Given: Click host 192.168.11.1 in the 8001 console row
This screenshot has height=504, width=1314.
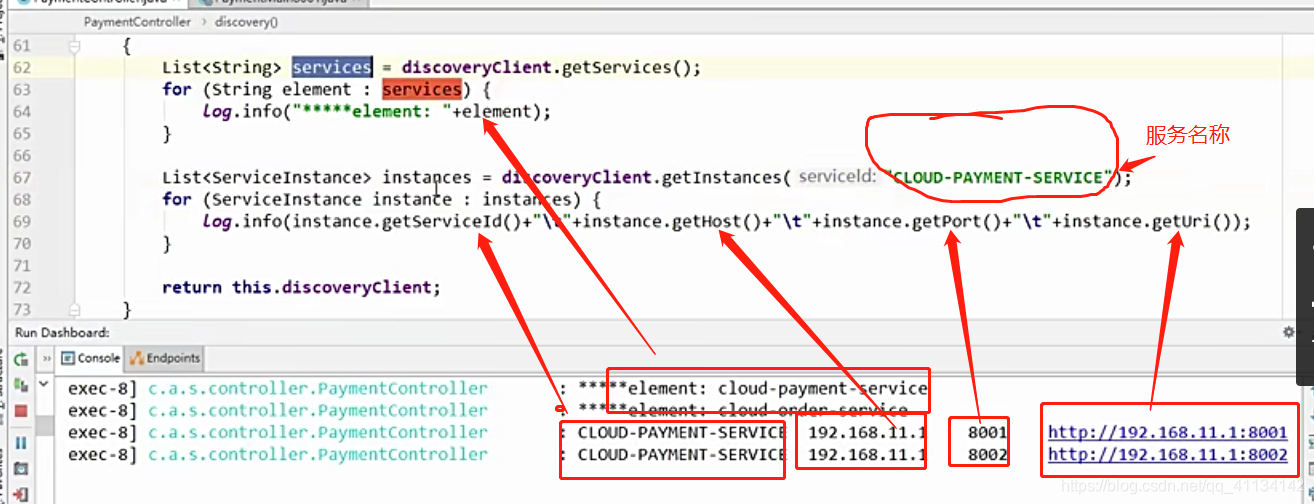Looking at the screenshot, I should tap(867, 433).
